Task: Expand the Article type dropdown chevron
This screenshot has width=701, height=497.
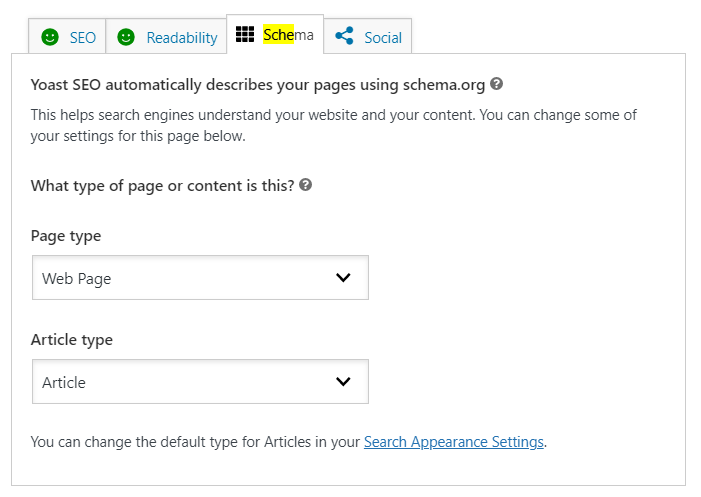Action: coord(343,382)
